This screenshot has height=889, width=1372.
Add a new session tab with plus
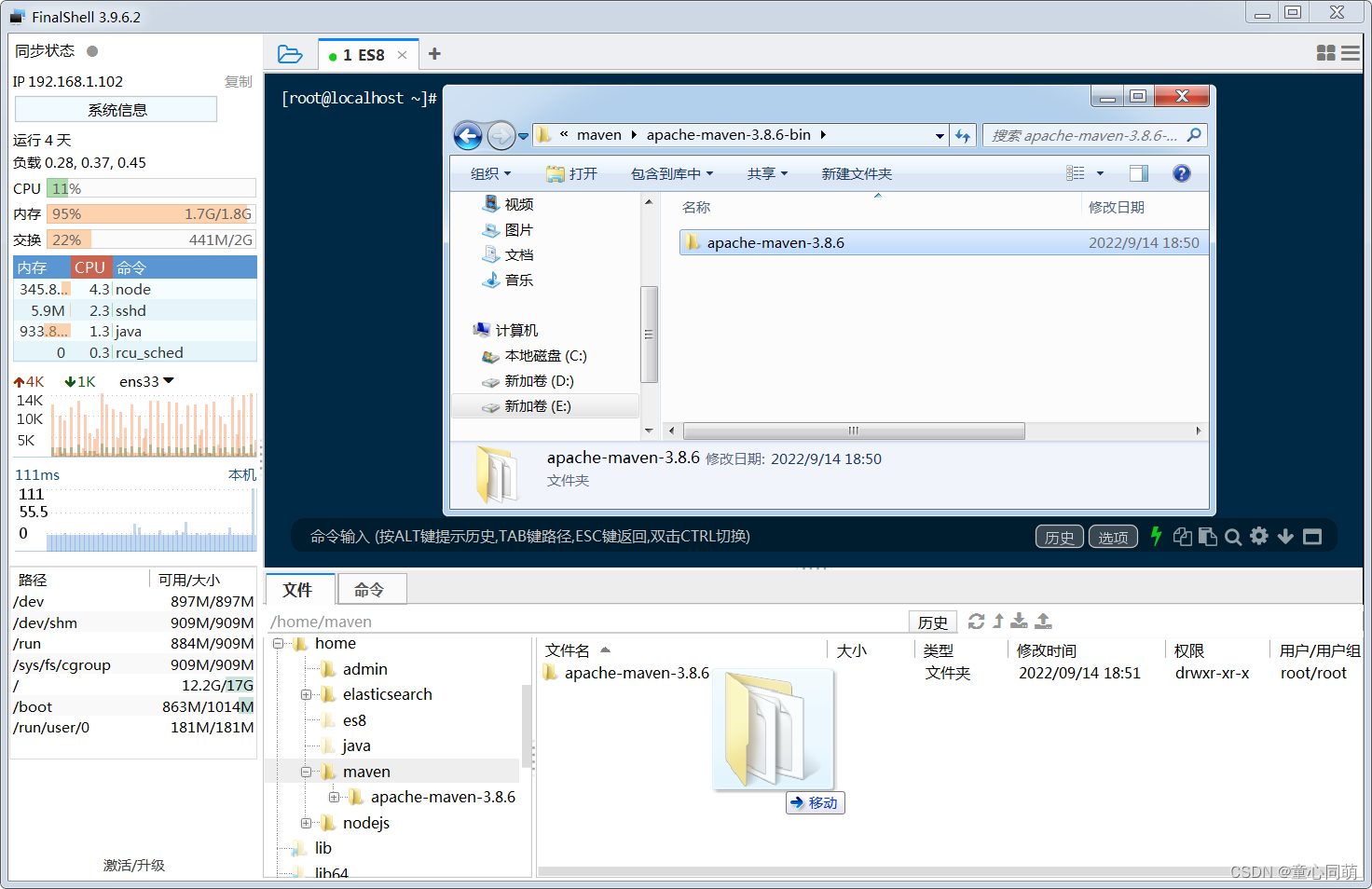tap(434, 54)
